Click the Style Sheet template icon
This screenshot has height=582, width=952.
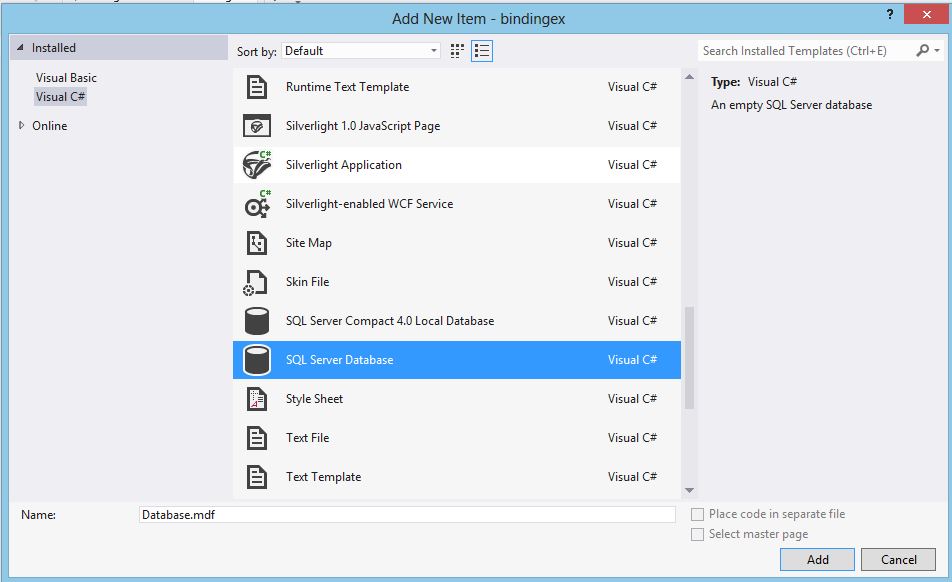257,398
